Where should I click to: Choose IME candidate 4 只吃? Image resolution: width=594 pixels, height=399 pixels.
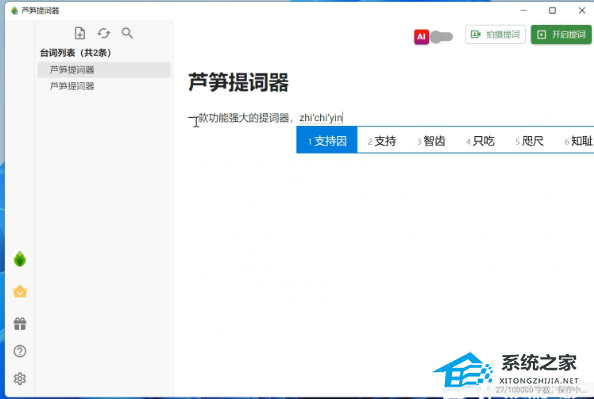click(480, 141)
